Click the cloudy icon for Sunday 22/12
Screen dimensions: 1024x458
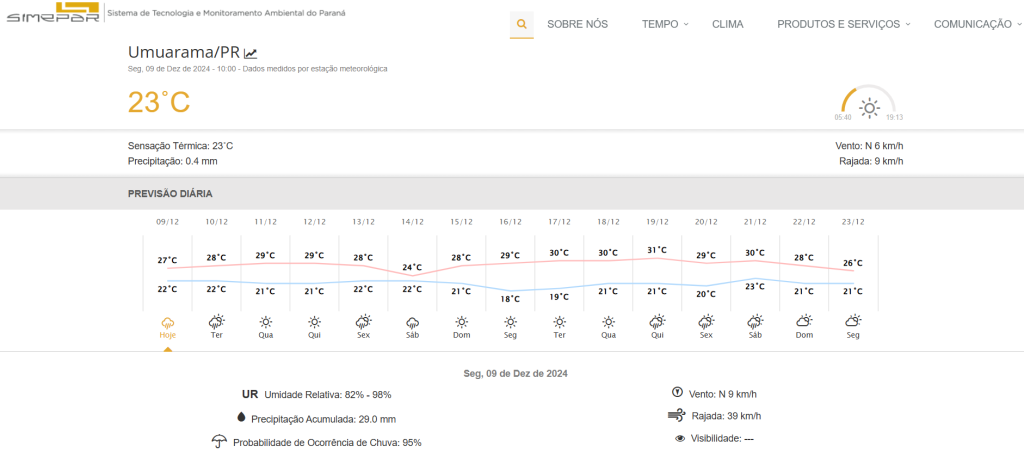(804, 323)
